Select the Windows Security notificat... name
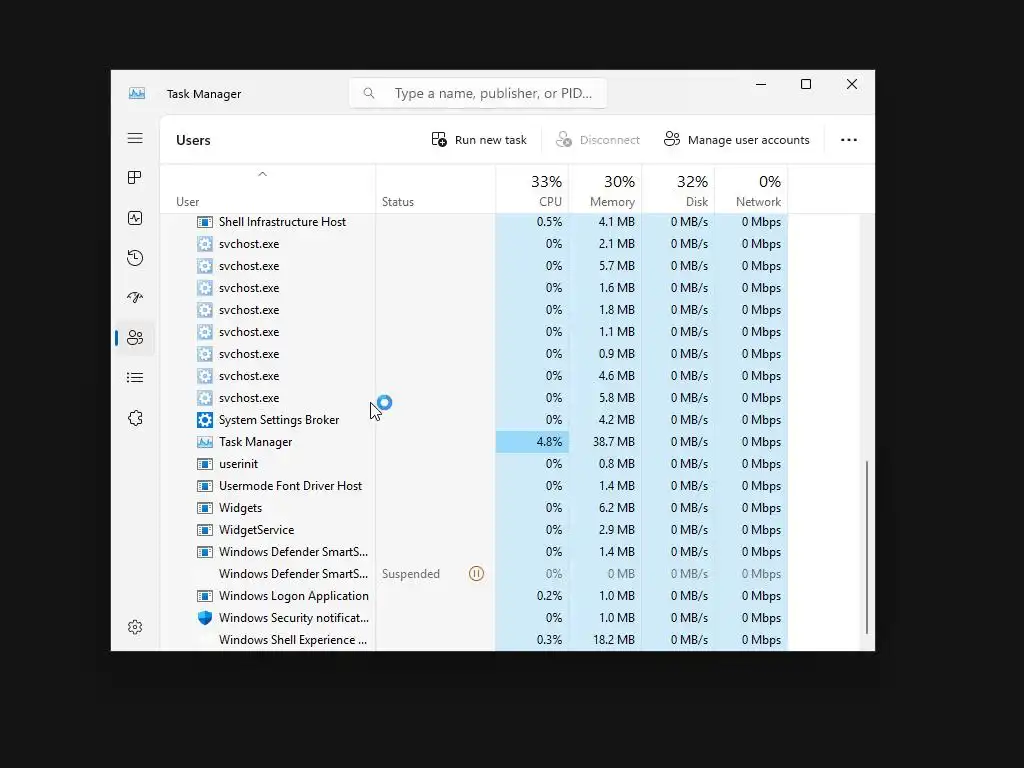 [x=294, y=618]
